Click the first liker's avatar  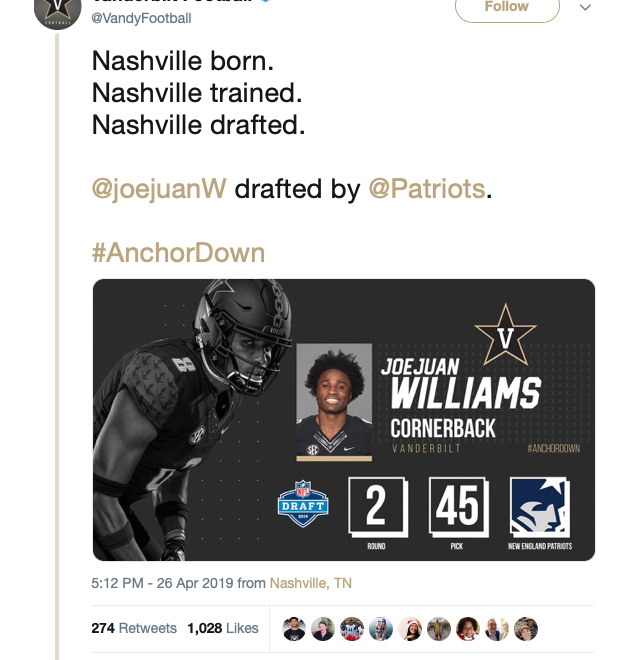pos(293,628)
